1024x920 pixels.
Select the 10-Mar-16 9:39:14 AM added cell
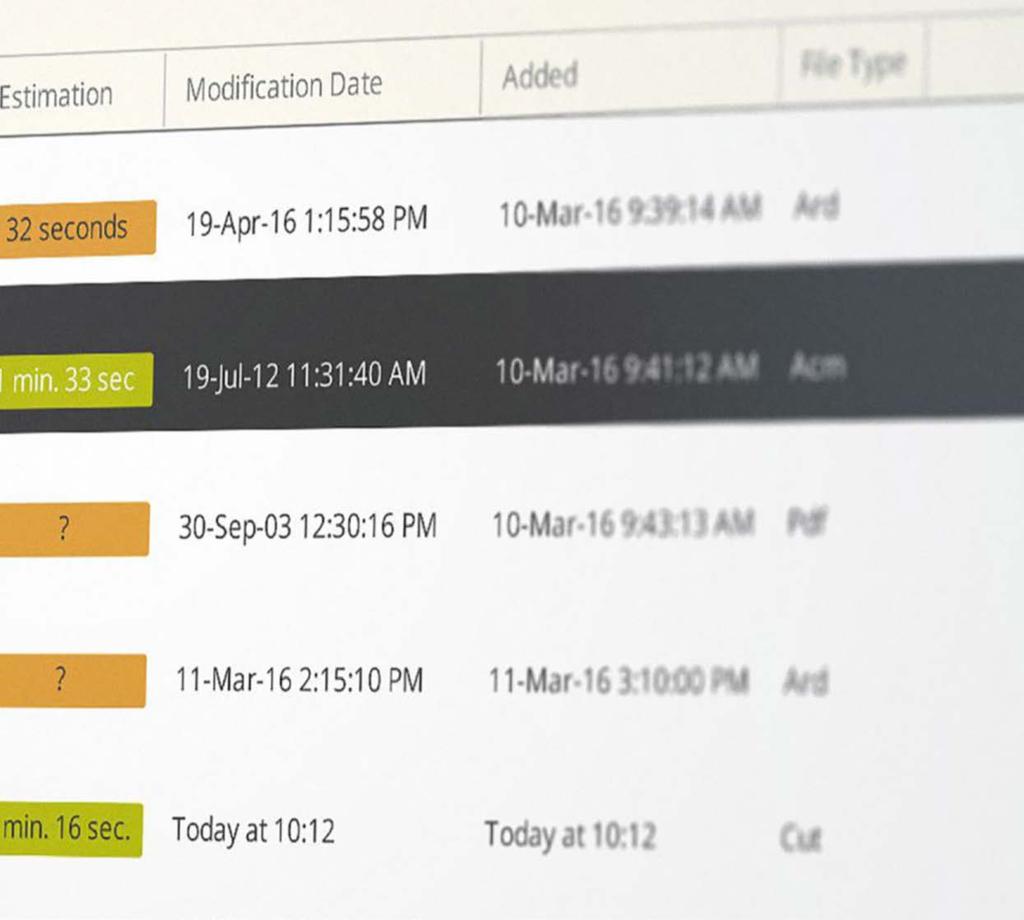point(630,212)
